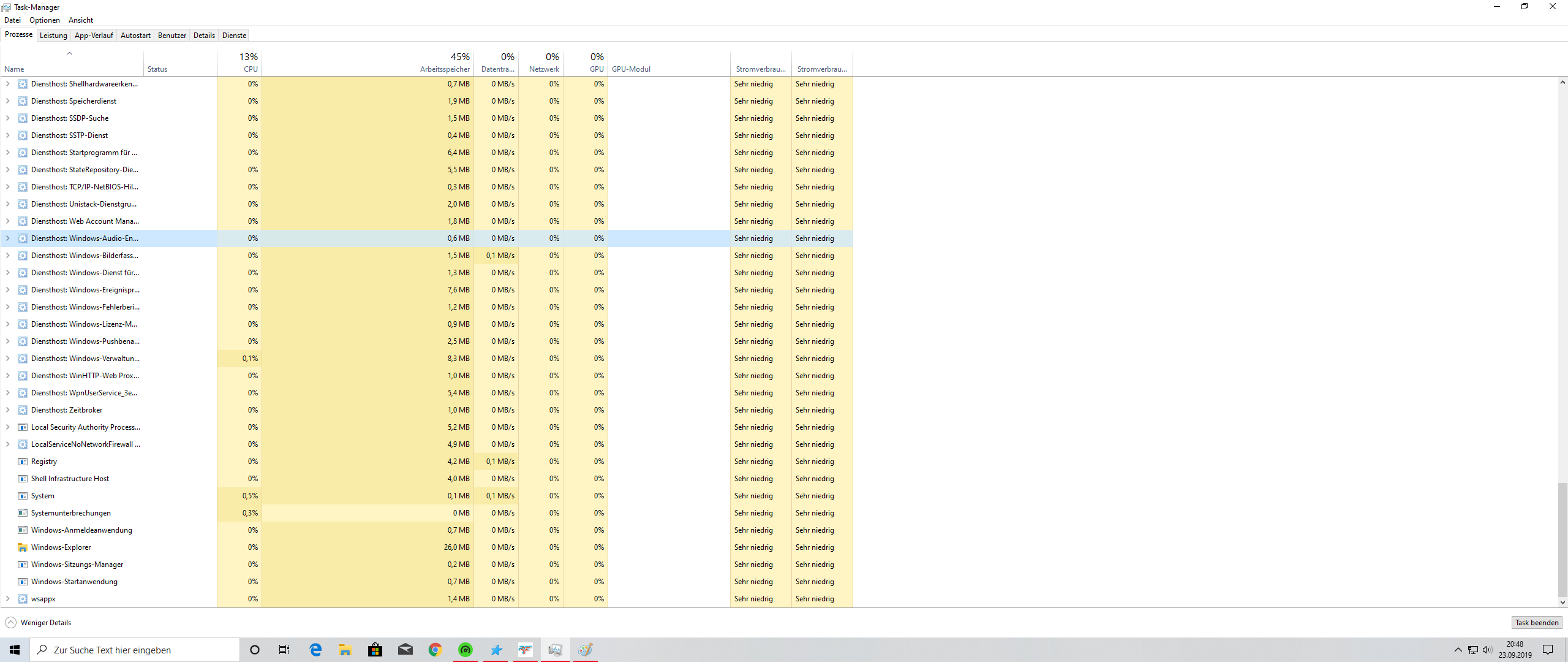1568x662 pixels.
Task: Click the gear icon beside Diensthost: Zeitbroker
Action: tap(23, 410)
